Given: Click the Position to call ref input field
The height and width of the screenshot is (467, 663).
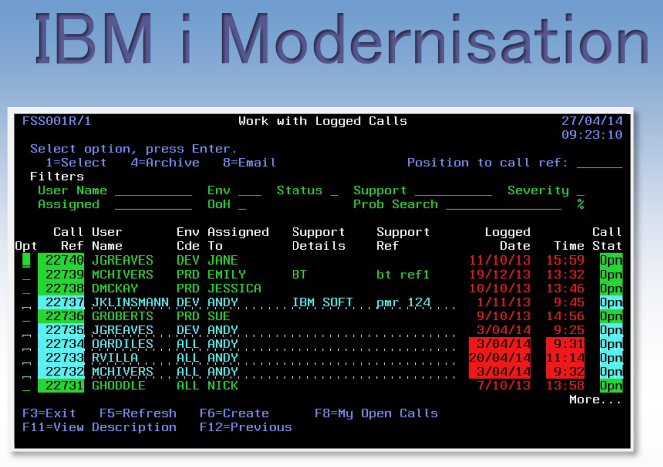Looking at the screenshot, I should coord(599,164).
